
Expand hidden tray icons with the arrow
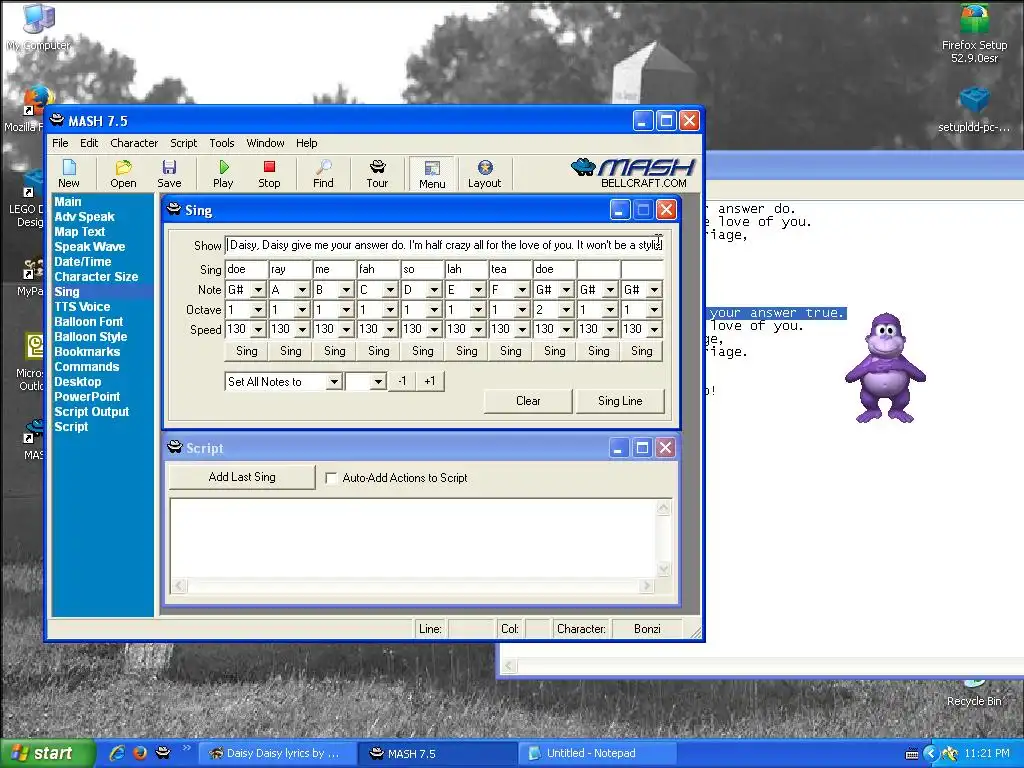click(931, 754)
